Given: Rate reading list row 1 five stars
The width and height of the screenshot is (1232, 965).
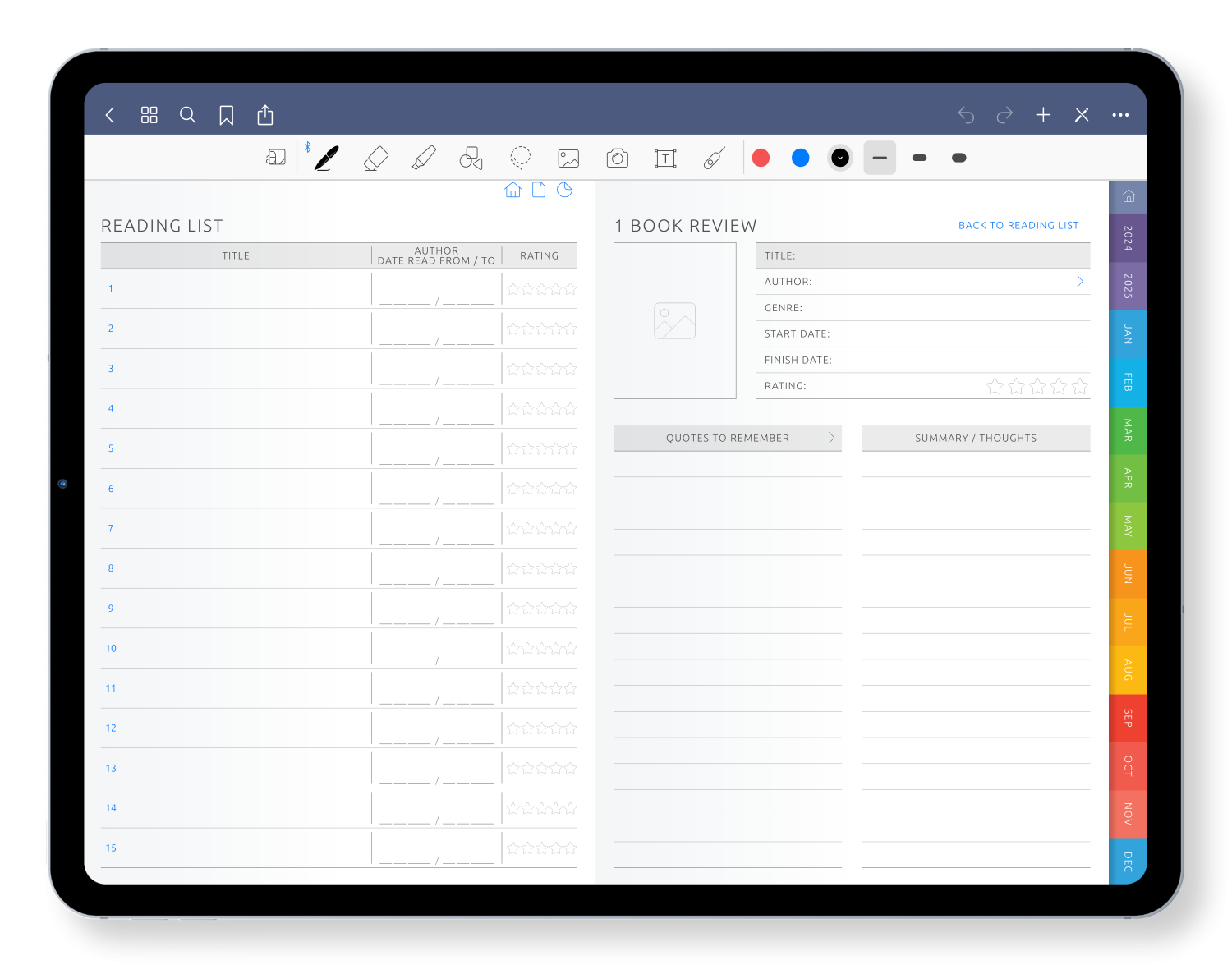Looking at the screenshot, I should click(x=570, y=289).
